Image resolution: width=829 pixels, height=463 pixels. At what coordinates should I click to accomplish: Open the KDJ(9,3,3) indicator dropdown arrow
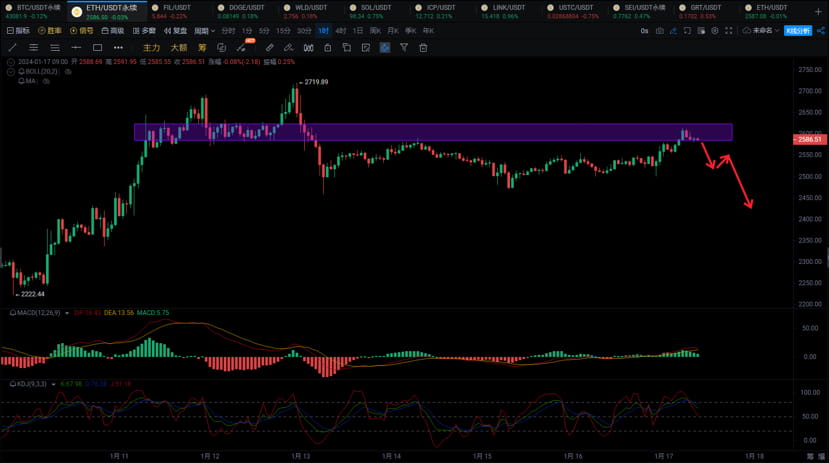[53, 384]
